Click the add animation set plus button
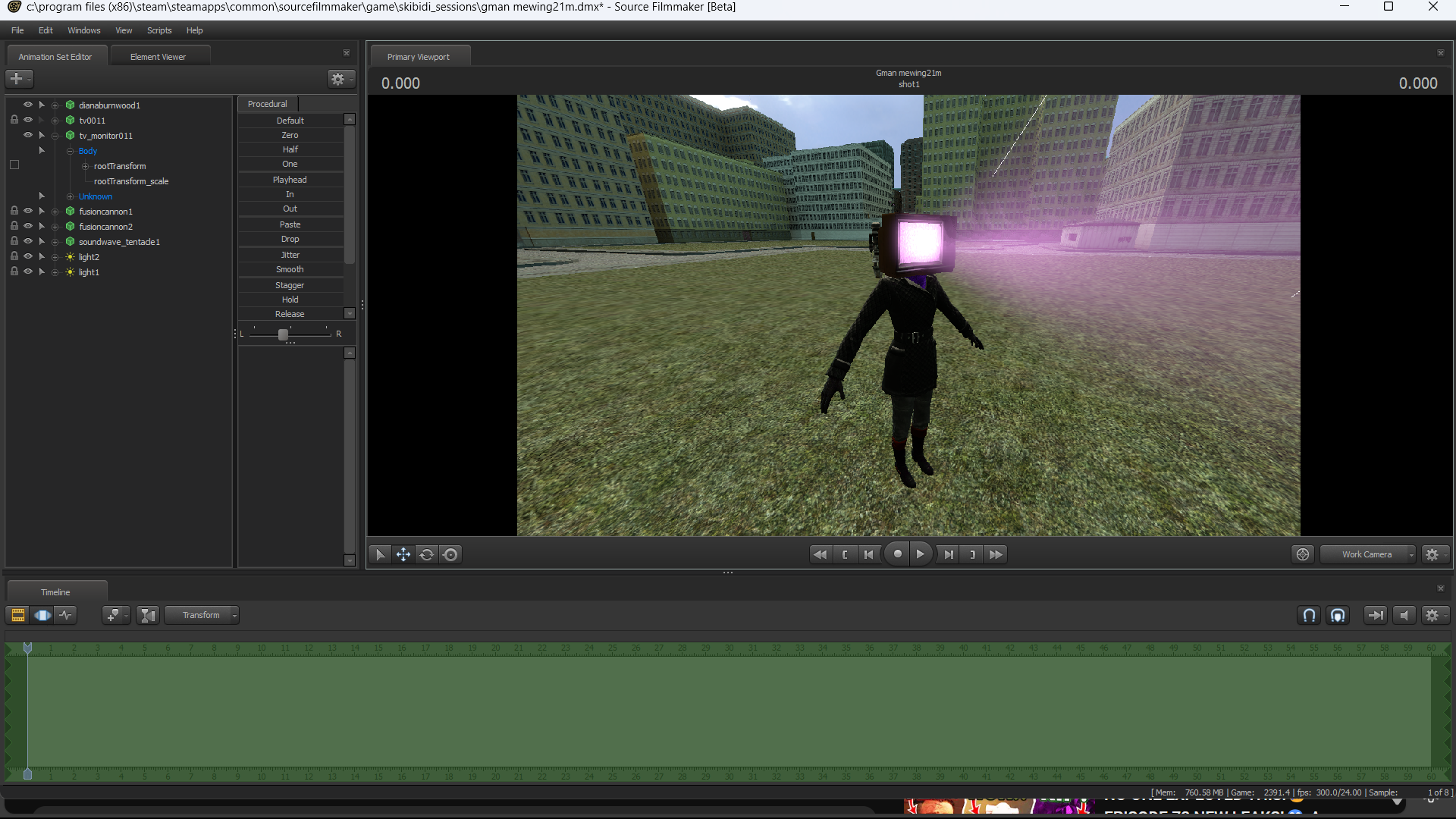Viewport: 1456px width, 819px height. tap(17, 78)
